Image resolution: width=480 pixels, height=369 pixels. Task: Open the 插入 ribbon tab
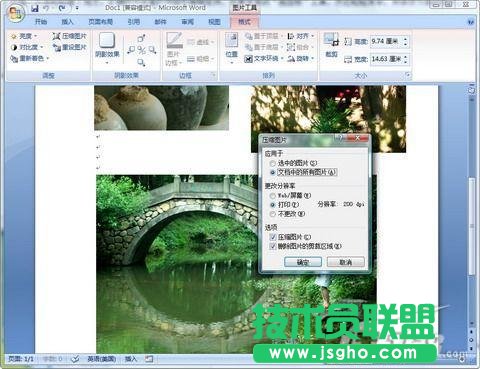click(67, 22)
